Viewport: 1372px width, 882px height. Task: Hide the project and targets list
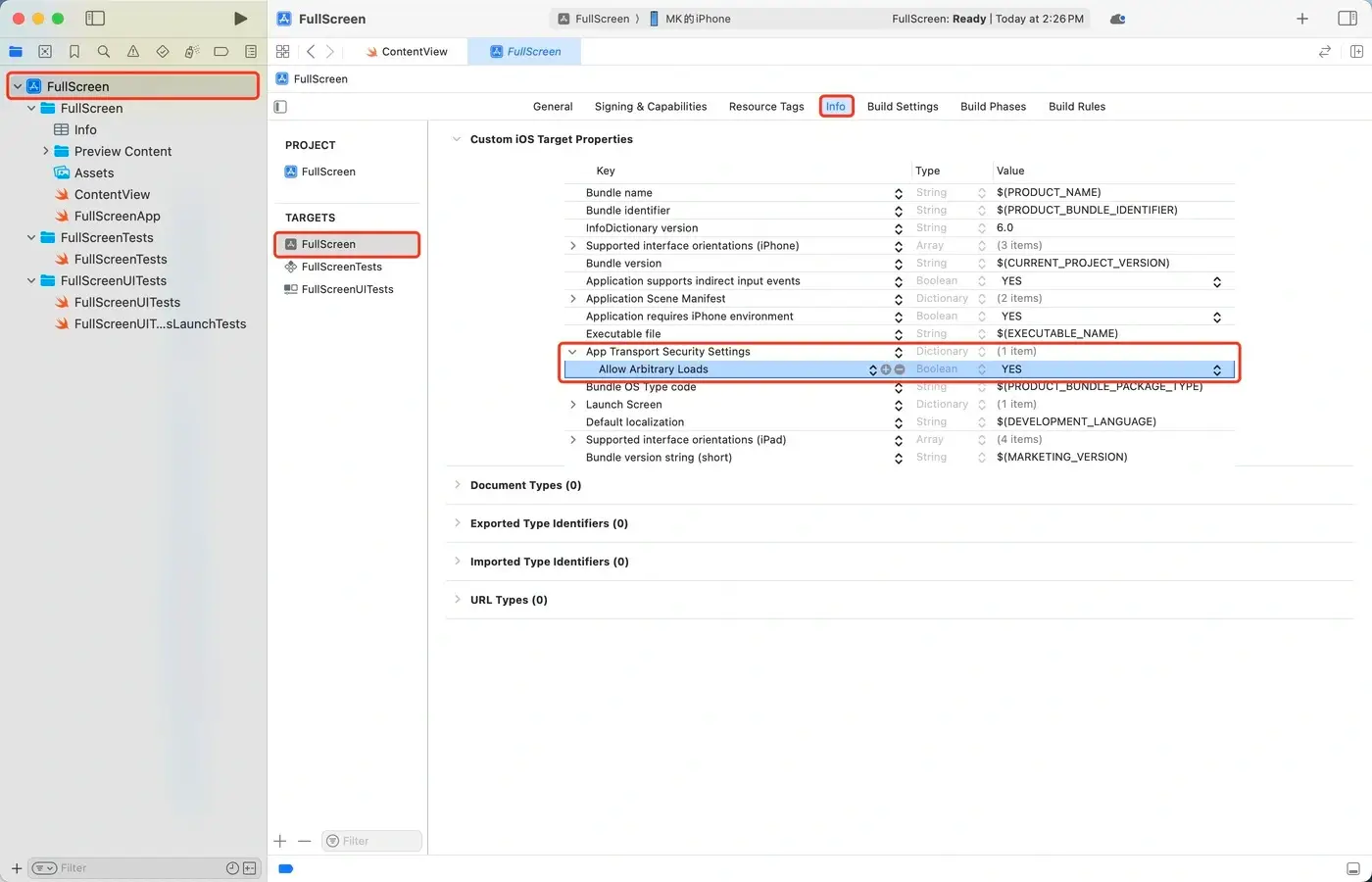pyautogui.click(x=280, y=107)
